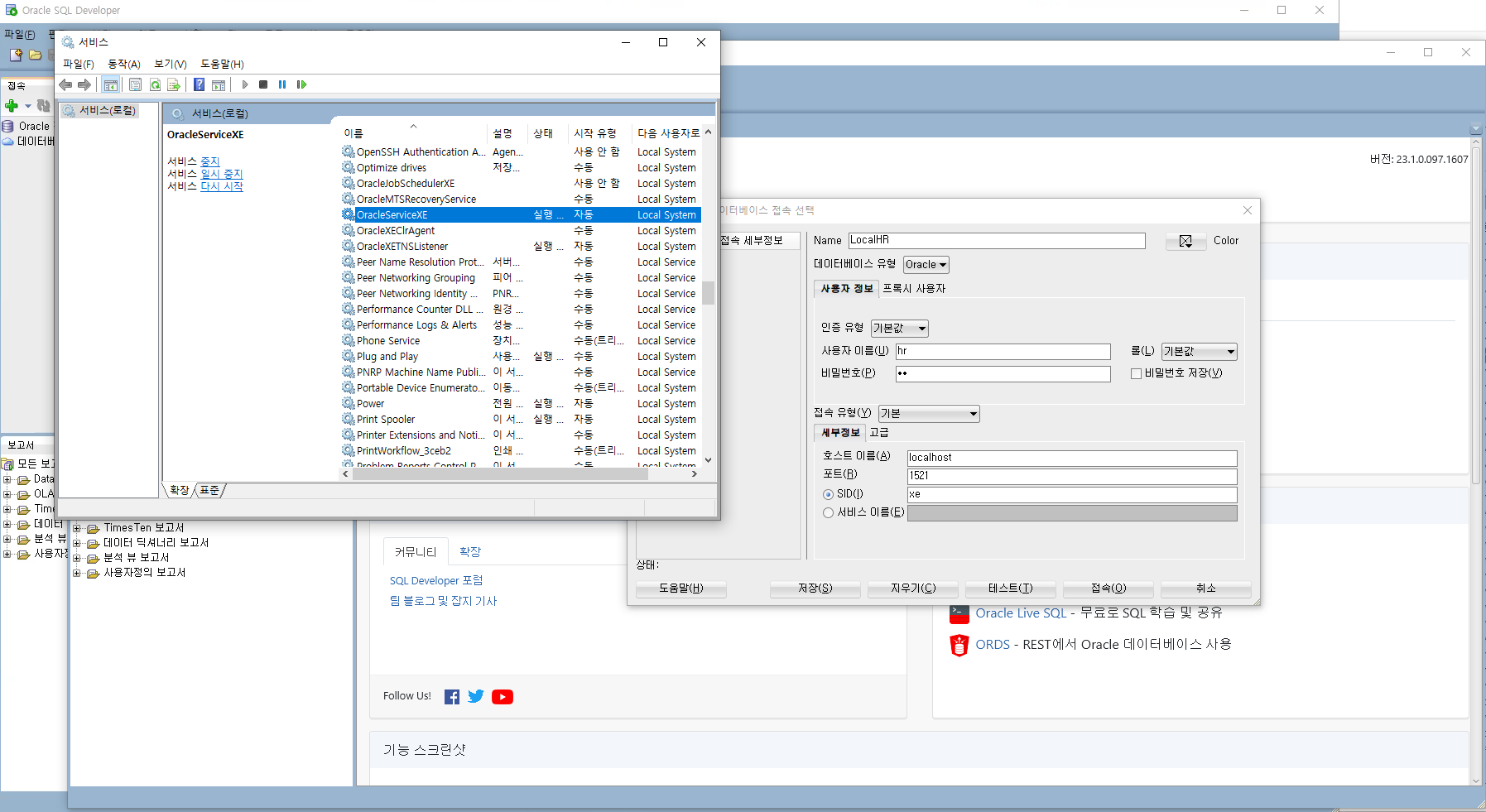
Task: Click Oracle connections database icon in tree
Action: pos(7,127)
